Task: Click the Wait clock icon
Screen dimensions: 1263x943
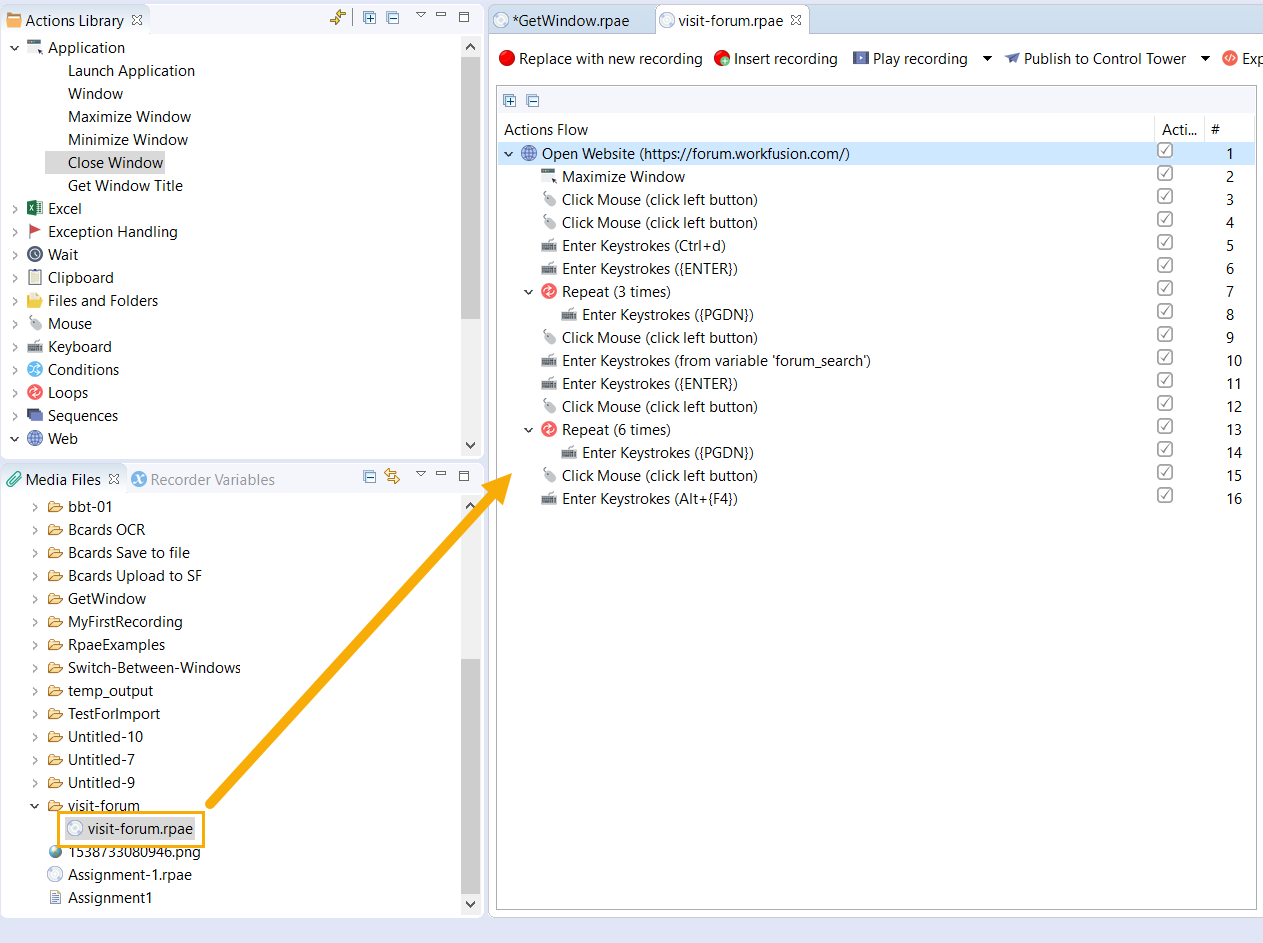Action: 35,254
